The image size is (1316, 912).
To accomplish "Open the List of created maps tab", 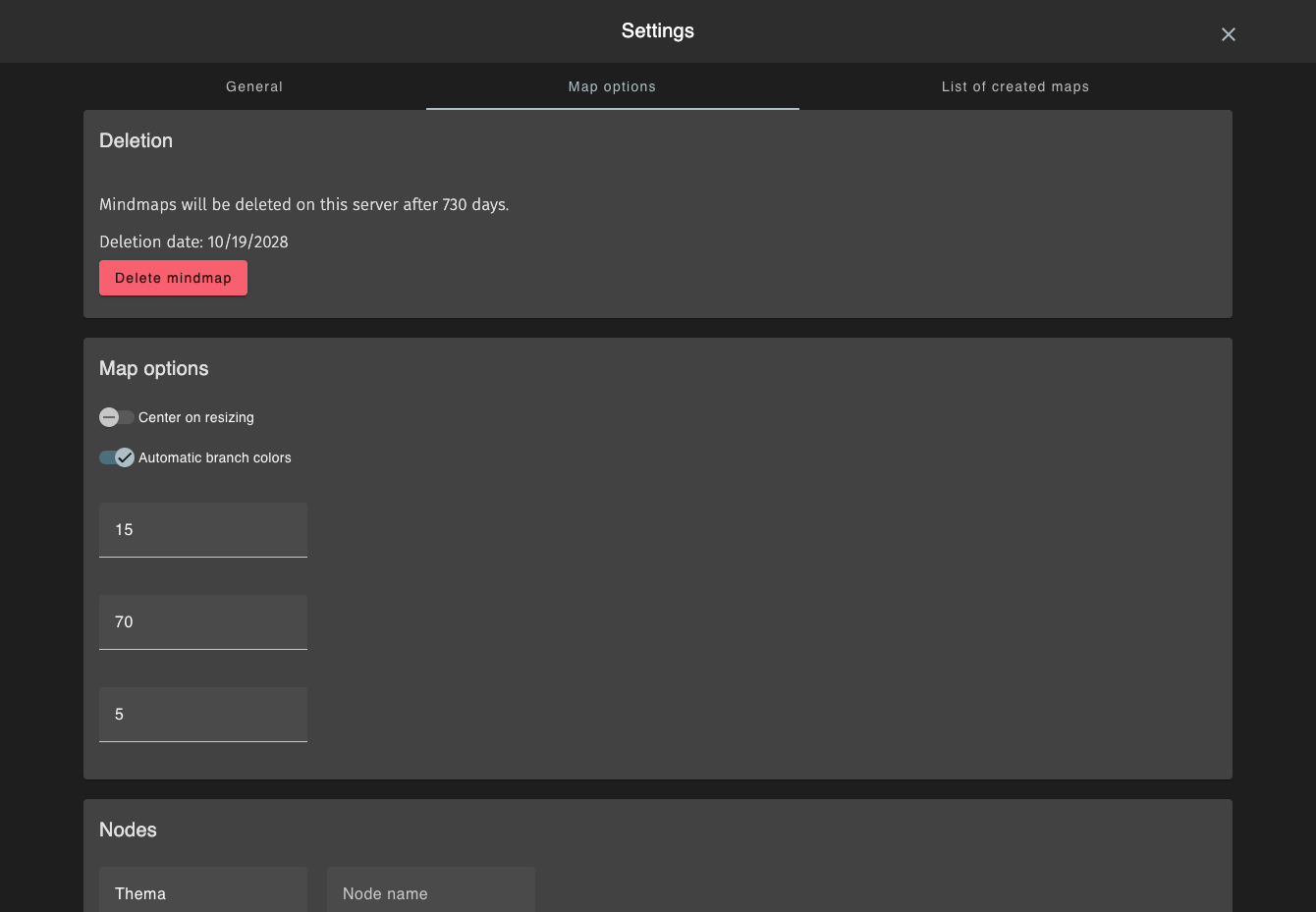I will pos(1015,86).
